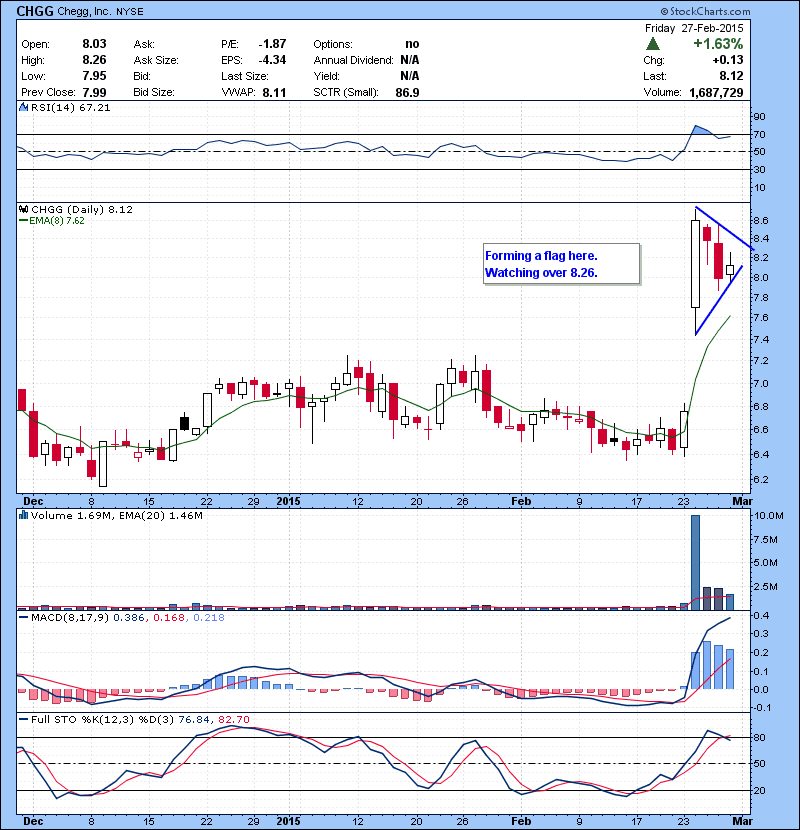The image size is (800, 830).
Task: Click the High value 8.26
Action: pyautogui.click(x=94, y=60)
